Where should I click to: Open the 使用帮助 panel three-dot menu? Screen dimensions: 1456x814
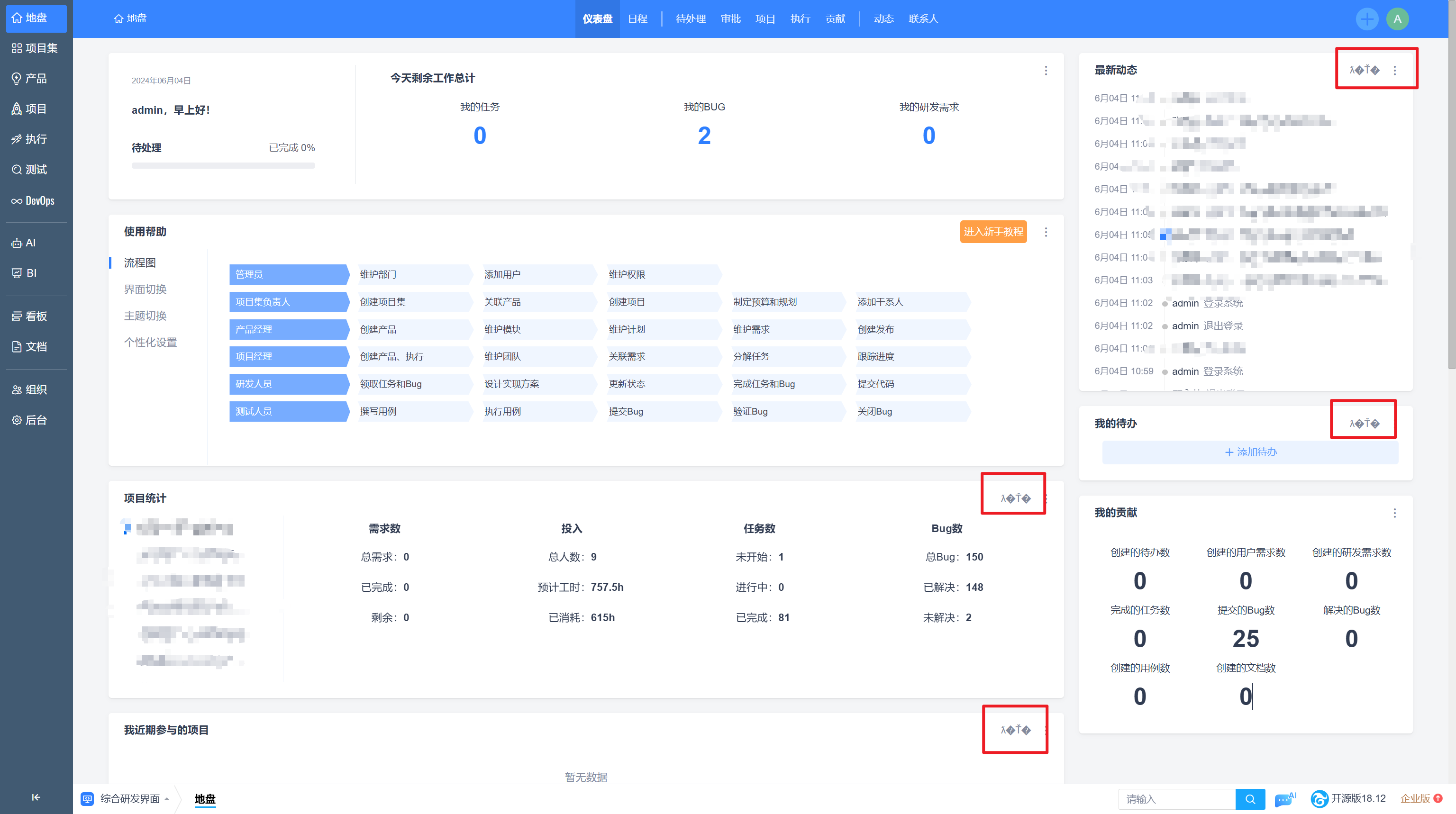click(x=1046, y=232)
